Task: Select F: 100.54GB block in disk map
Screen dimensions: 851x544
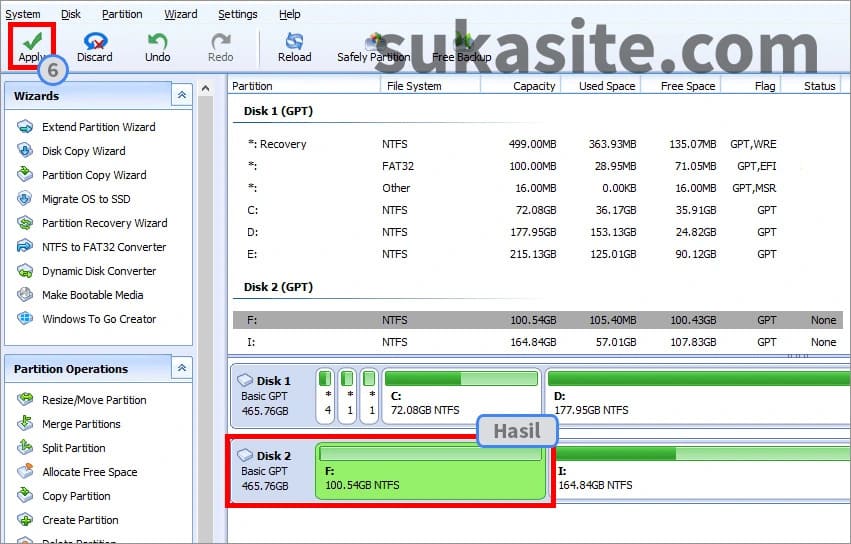Action: point(430,471)
